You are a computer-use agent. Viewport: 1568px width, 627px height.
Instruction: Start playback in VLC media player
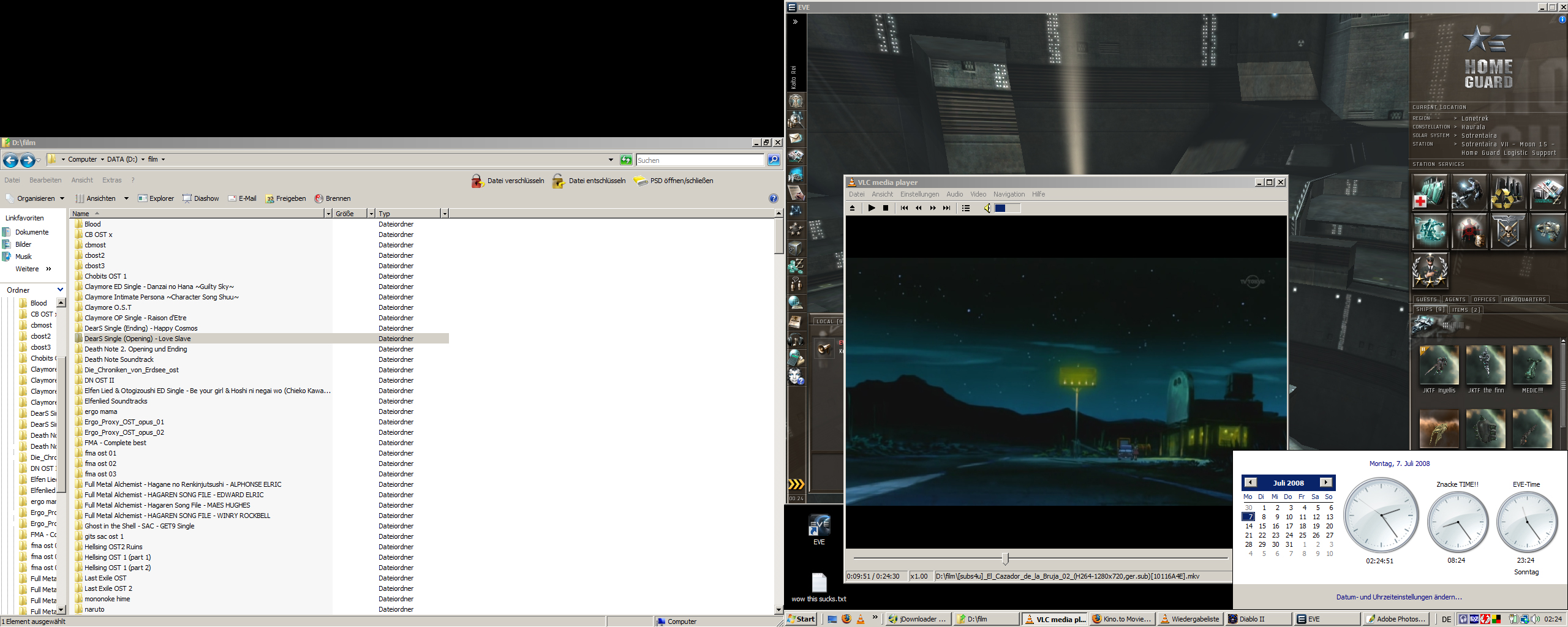coord(872,208)
